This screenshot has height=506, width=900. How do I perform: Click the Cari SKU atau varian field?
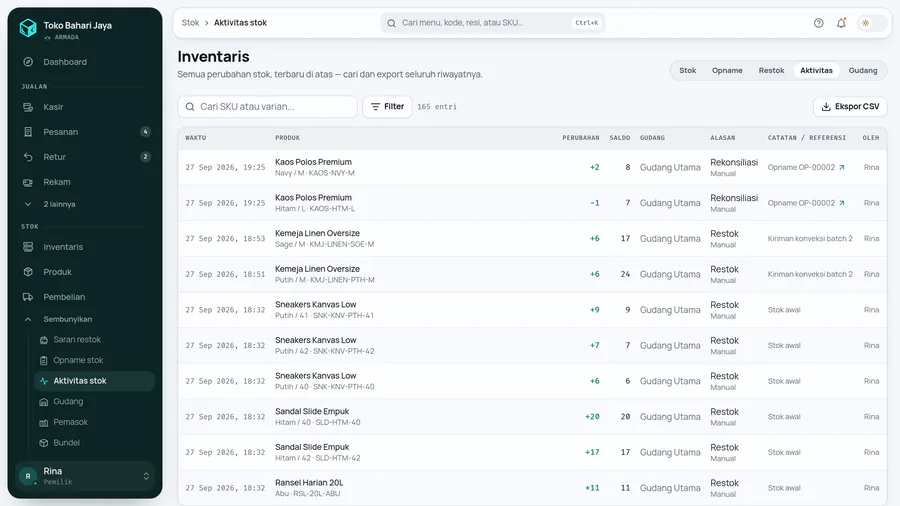267,107
